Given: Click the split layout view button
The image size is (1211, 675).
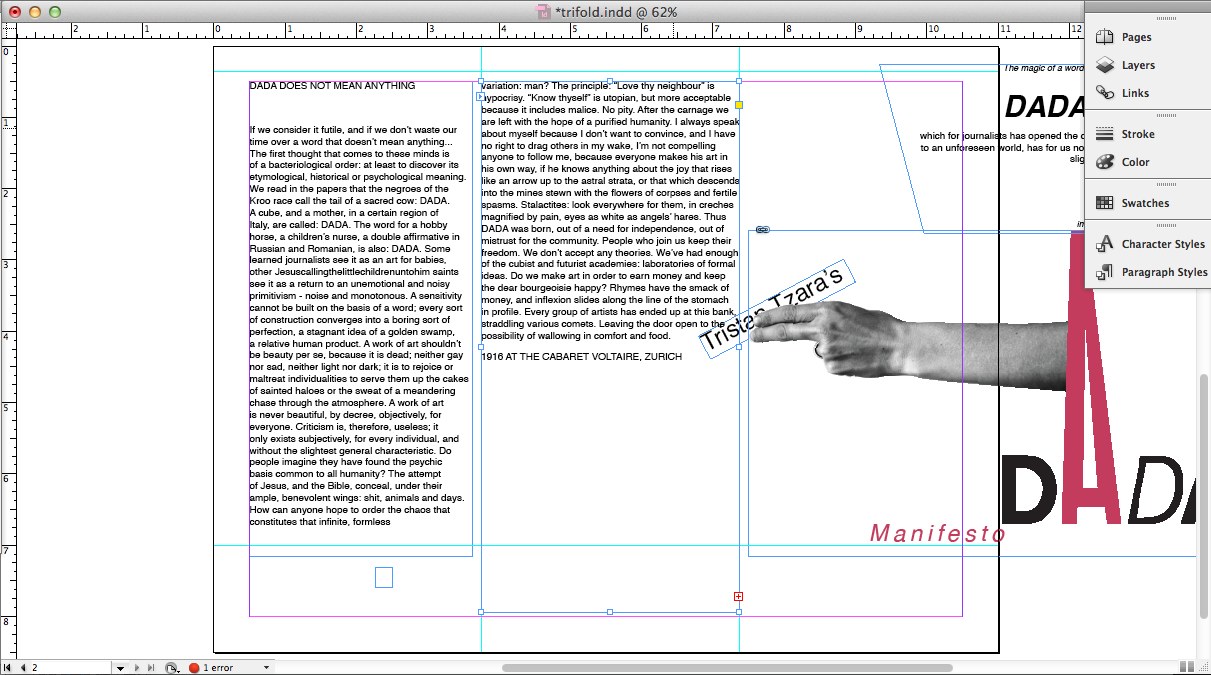Looking at the screenshot, I should tap(1186, 667).
